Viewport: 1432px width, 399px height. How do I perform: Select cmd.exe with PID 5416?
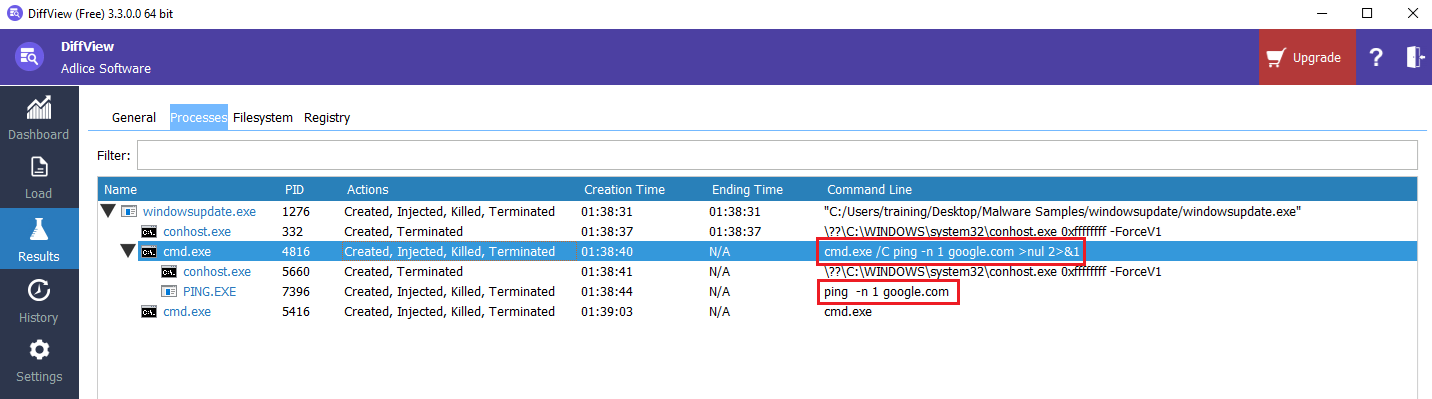point(757,311)
